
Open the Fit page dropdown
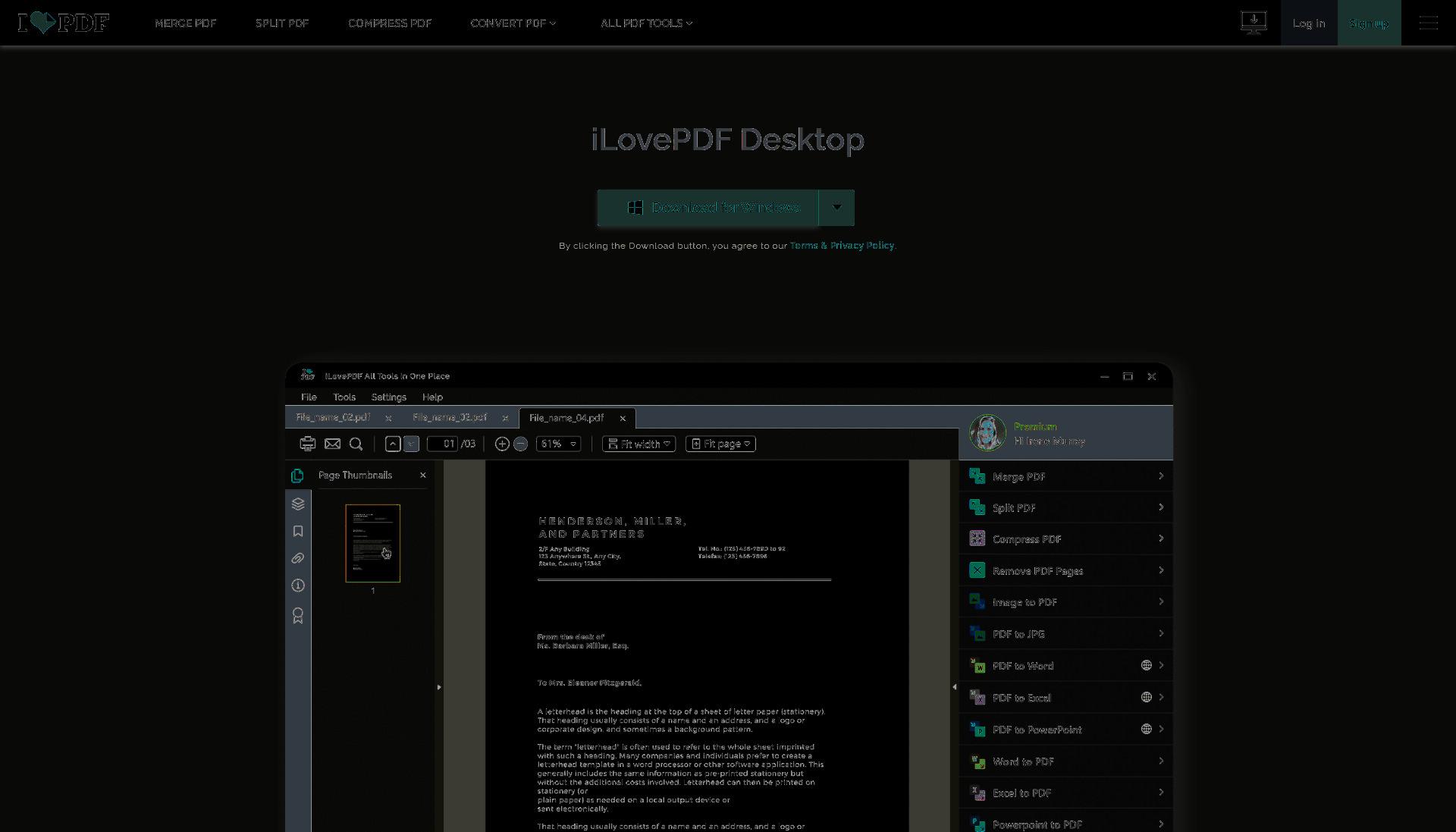[x=720, y=444]
